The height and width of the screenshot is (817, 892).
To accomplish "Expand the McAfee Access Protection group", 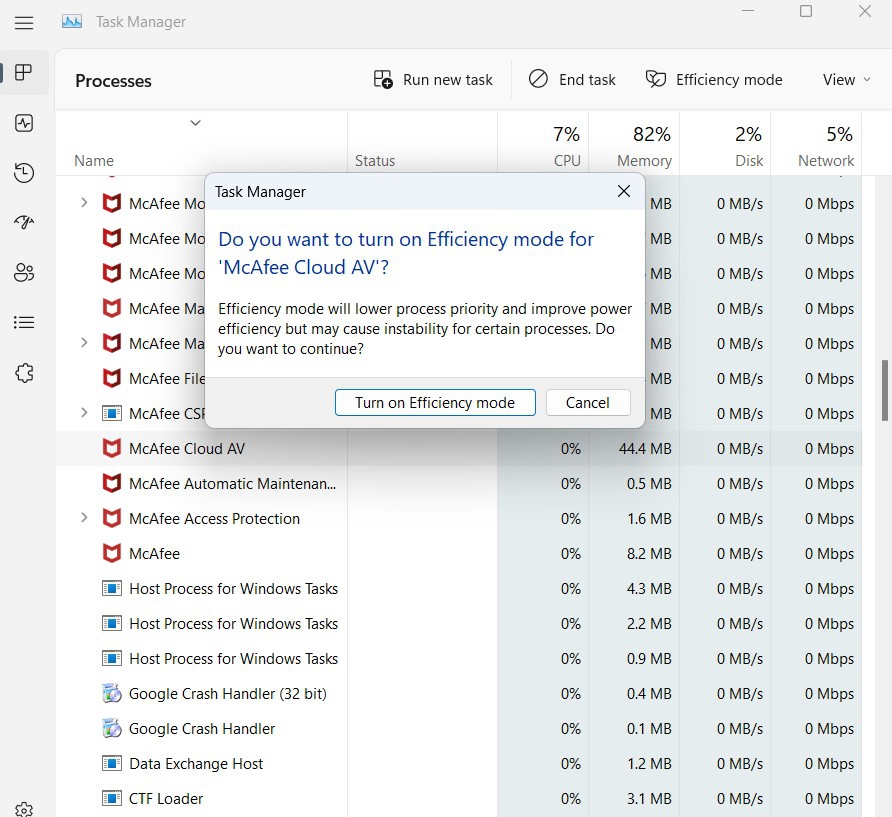I will tap(84, 518).
